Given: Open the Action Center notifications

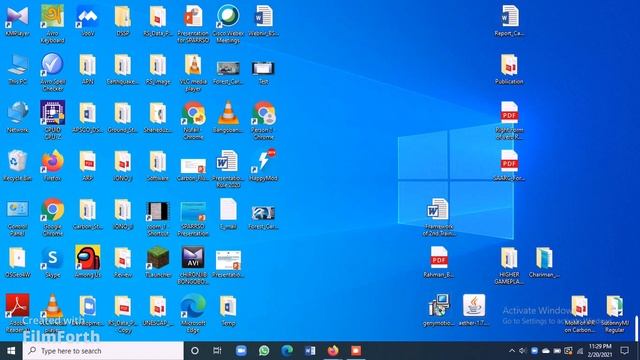Looking at the screenshot, I should point(624,351).
